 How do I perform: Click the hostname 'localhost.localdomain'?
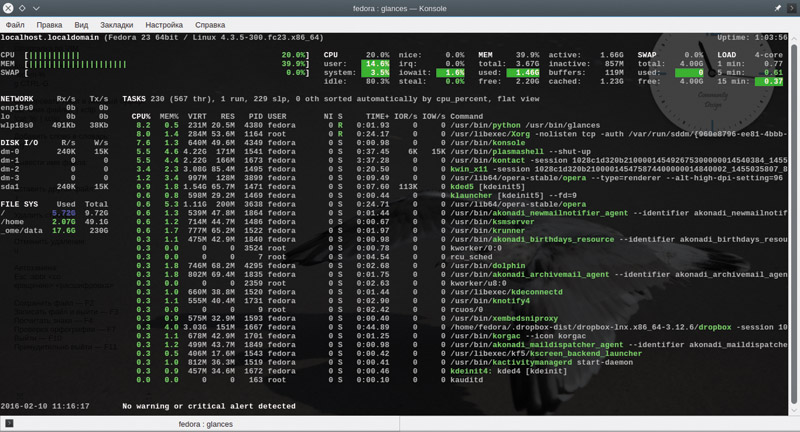coord(49,37)
